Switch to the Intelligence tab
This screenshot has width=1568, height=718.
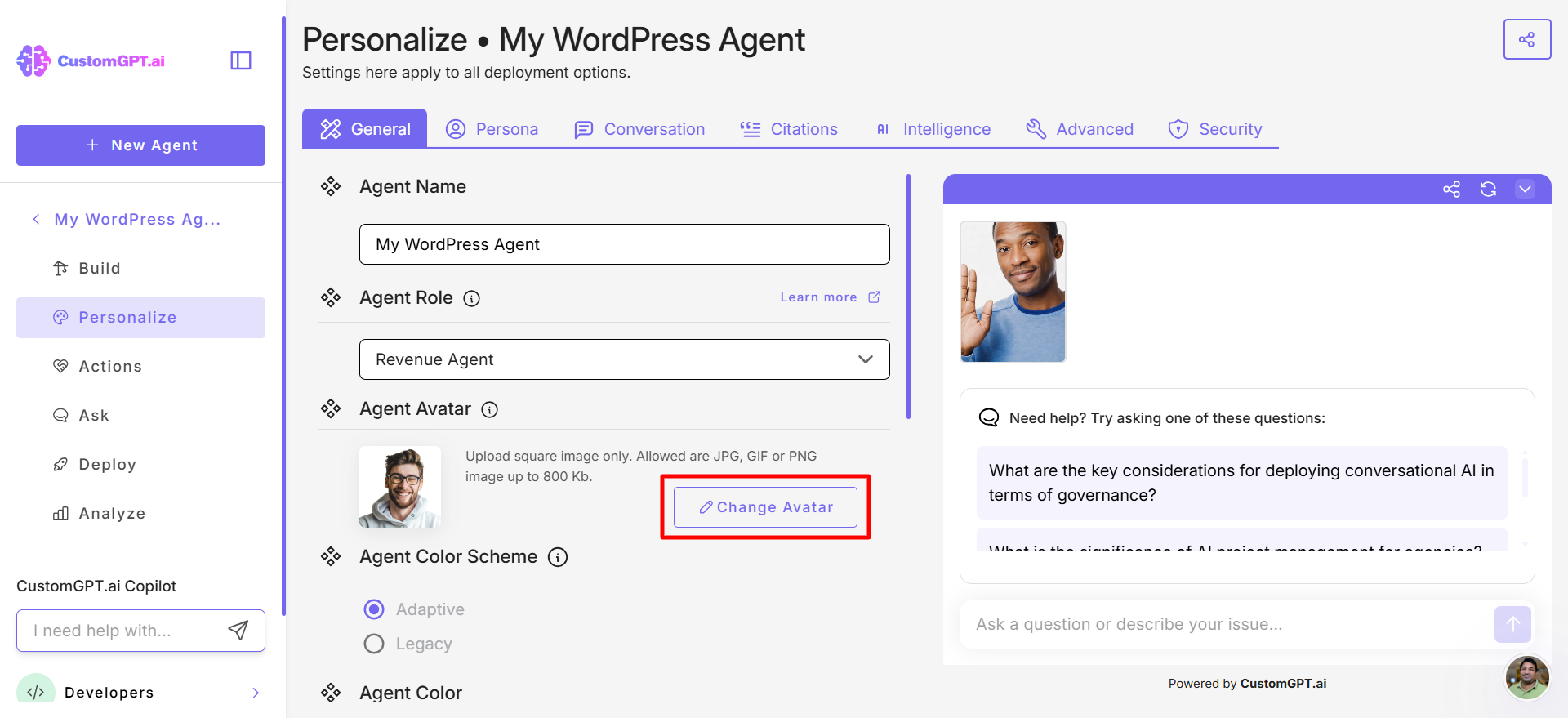coord(933,129)
